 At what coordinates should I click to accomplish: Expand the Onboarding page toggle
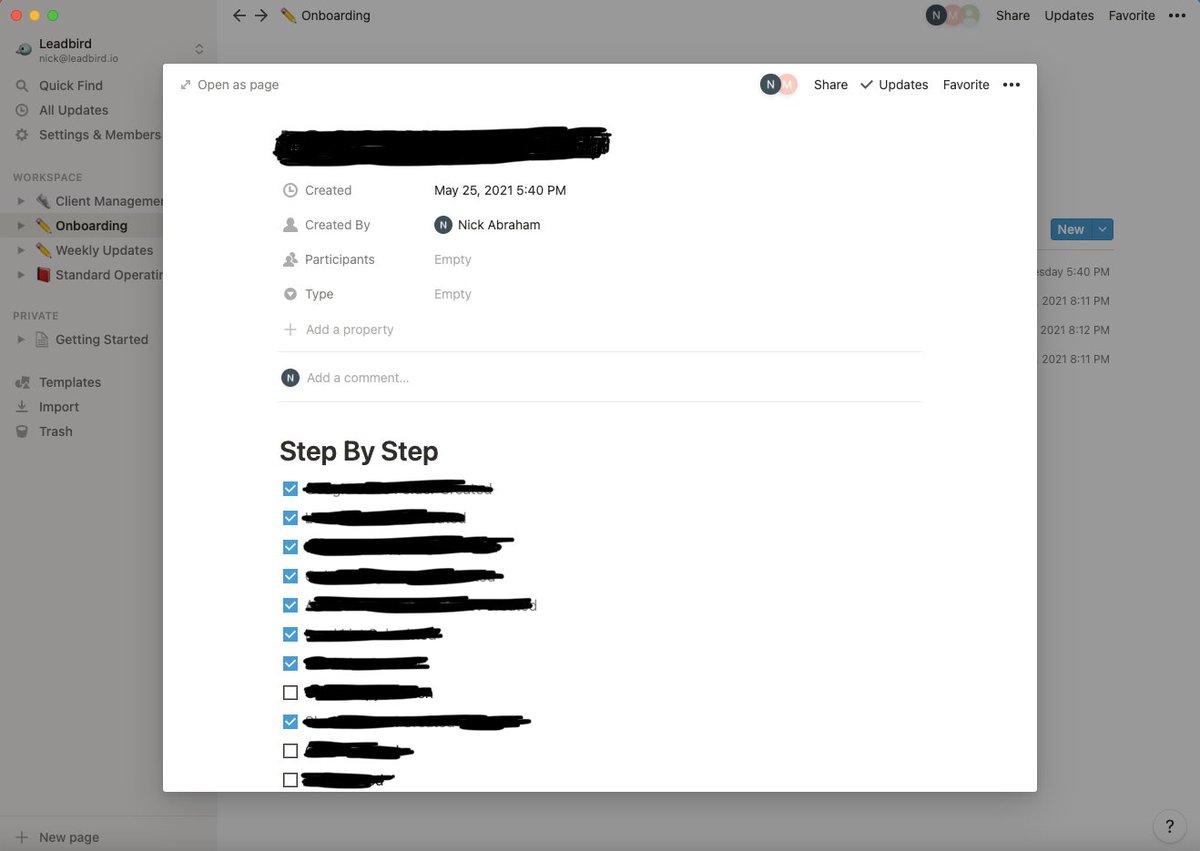point(21,226)
